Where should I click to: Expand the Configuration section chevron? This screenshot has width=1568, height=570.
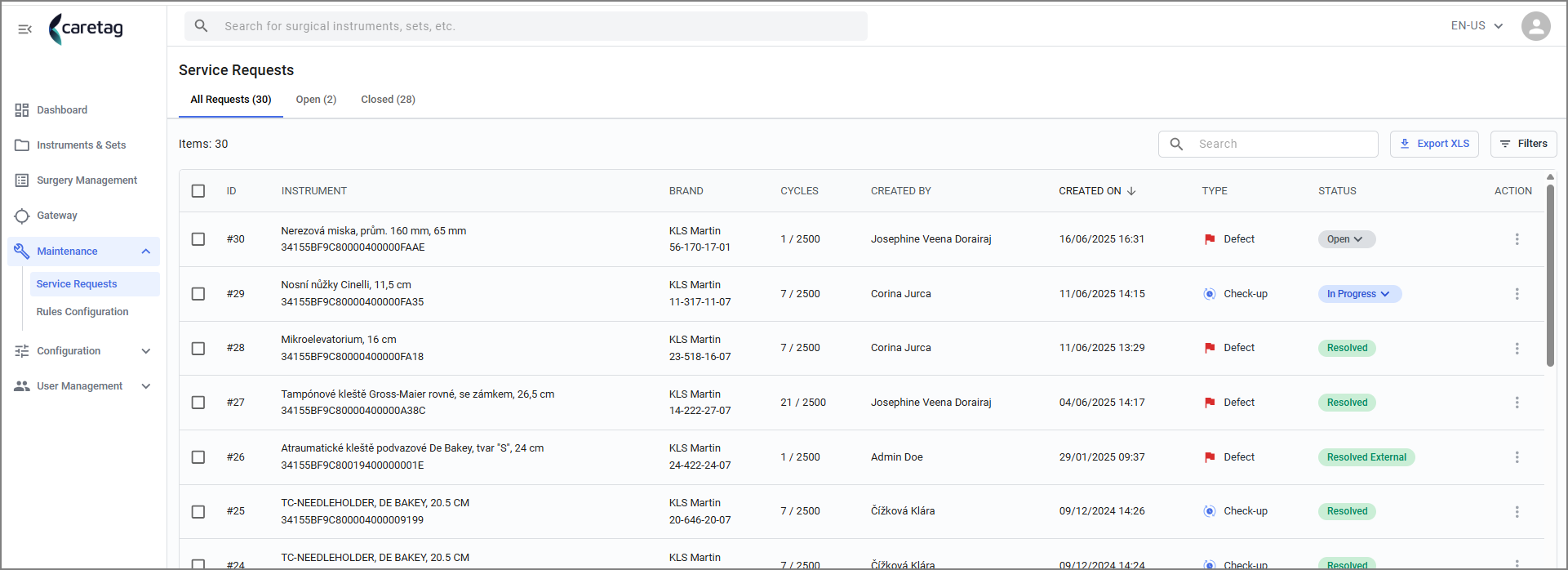pos(146,351)
